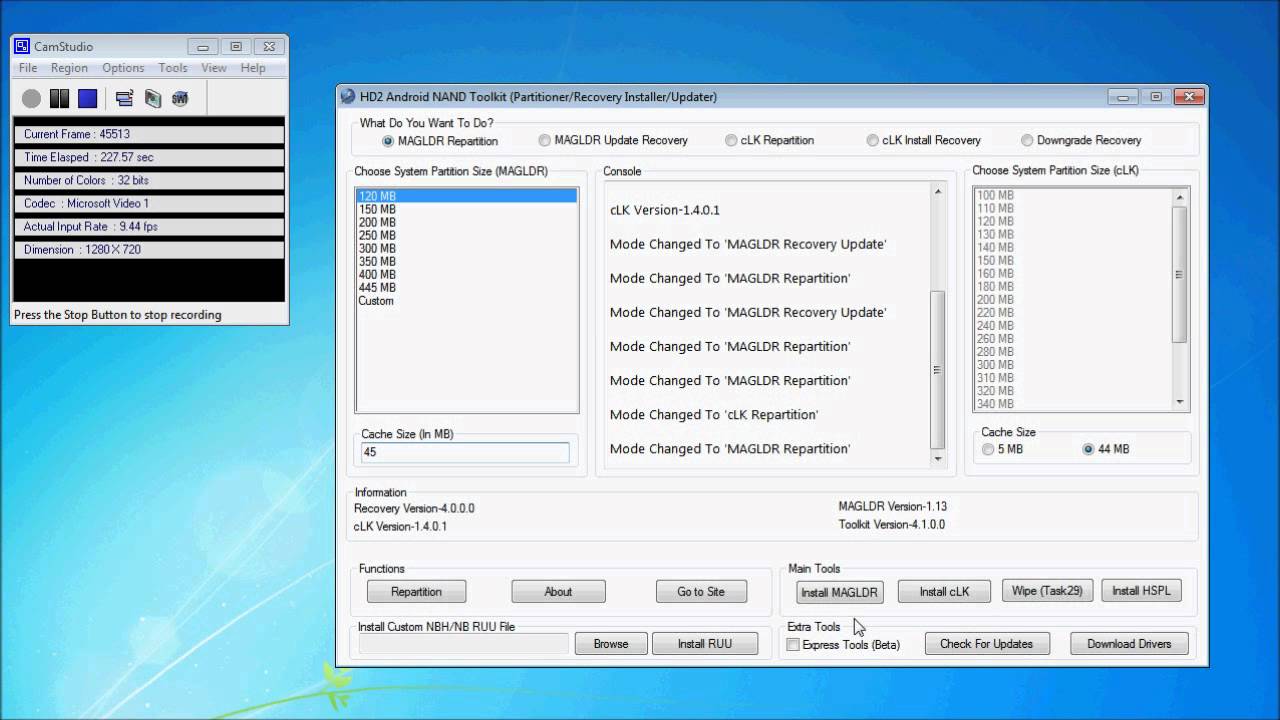Select 250 MB MAGLDR partition size

point(466,235)
